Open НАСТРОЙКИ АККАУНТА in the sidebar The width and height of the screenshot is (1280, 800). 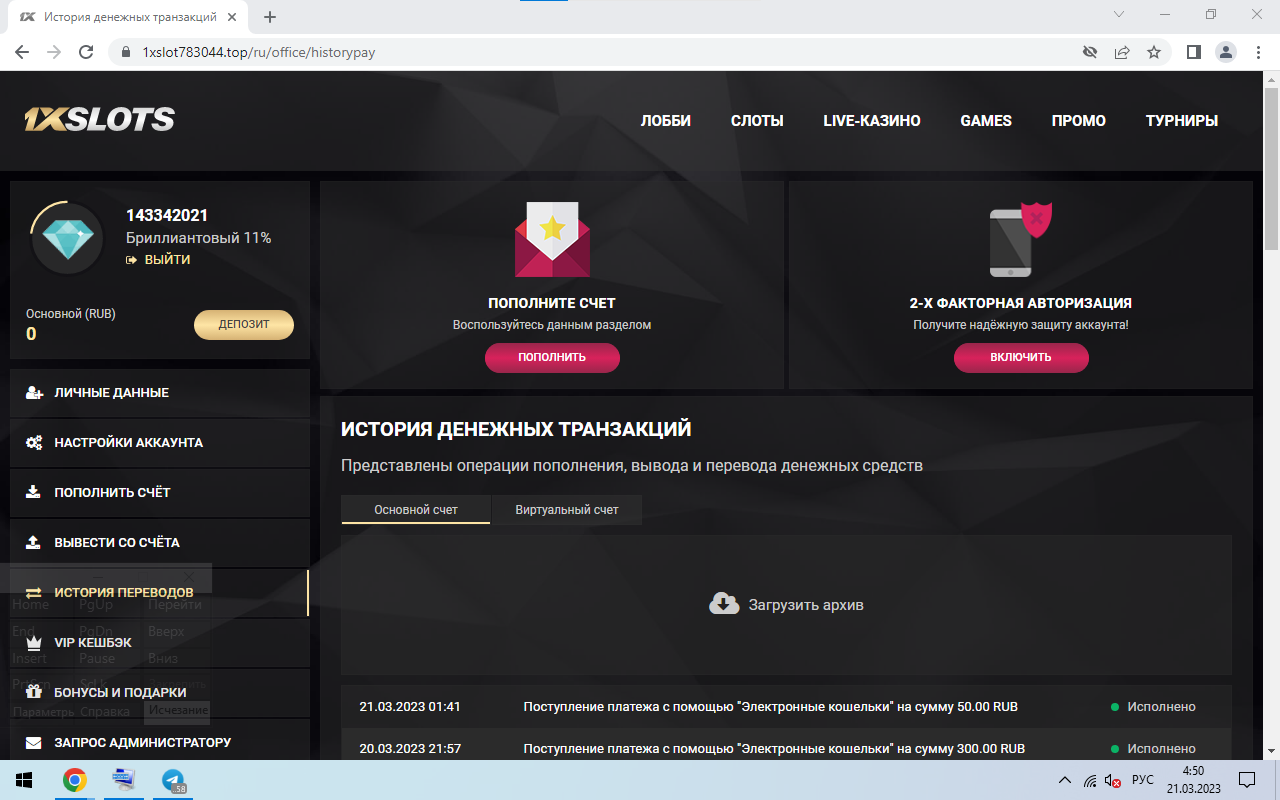coord(160,443)
